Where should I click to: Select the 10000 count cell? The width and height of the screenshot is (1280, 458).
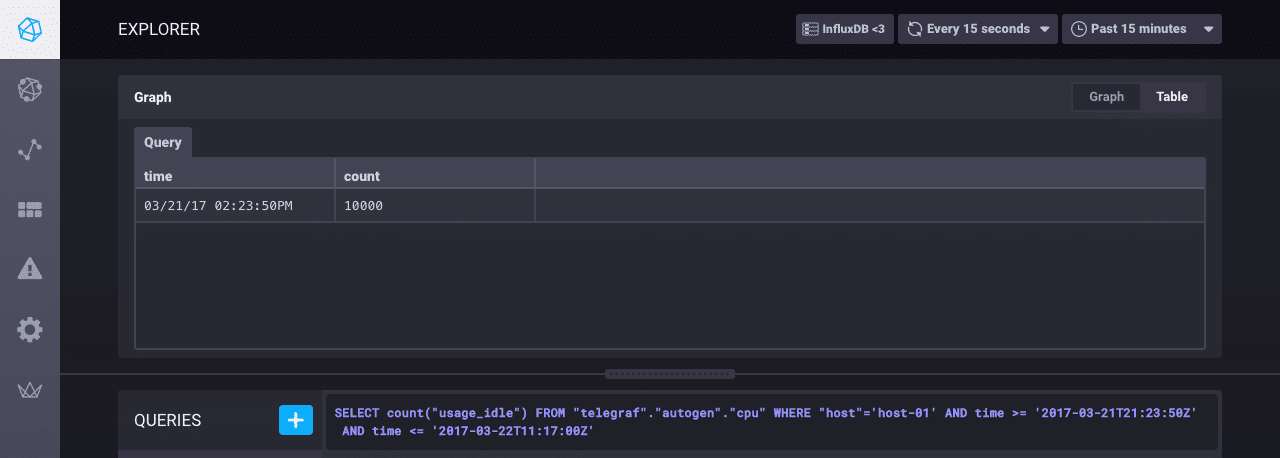[434, 206]
